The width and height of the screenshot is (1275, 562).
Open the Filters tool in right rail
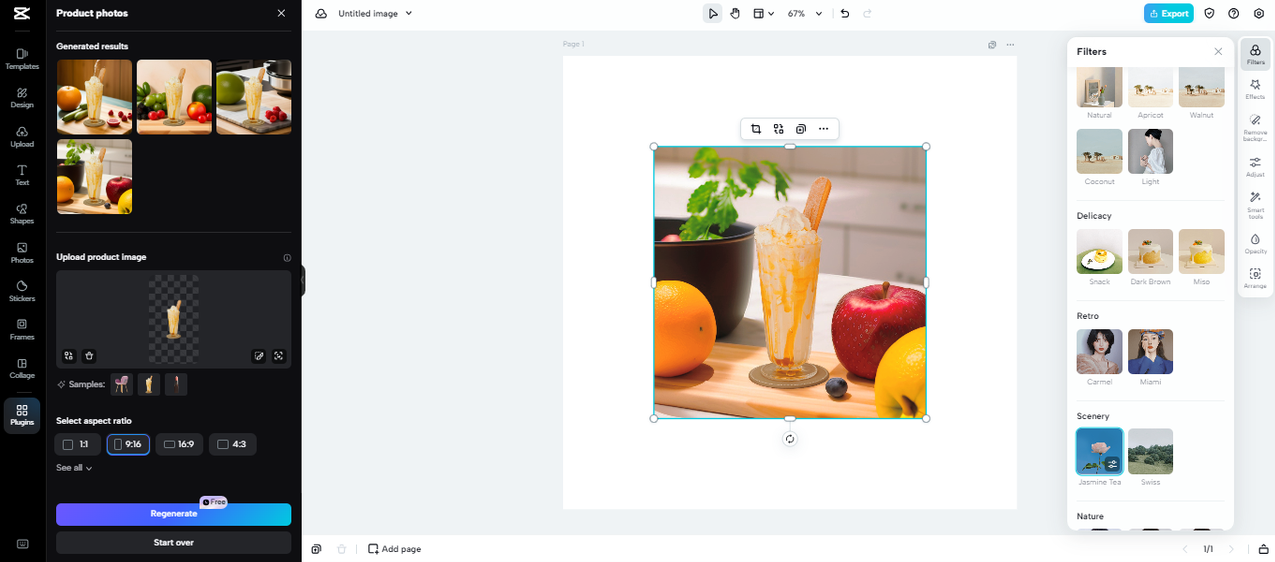pos(1255,54)
